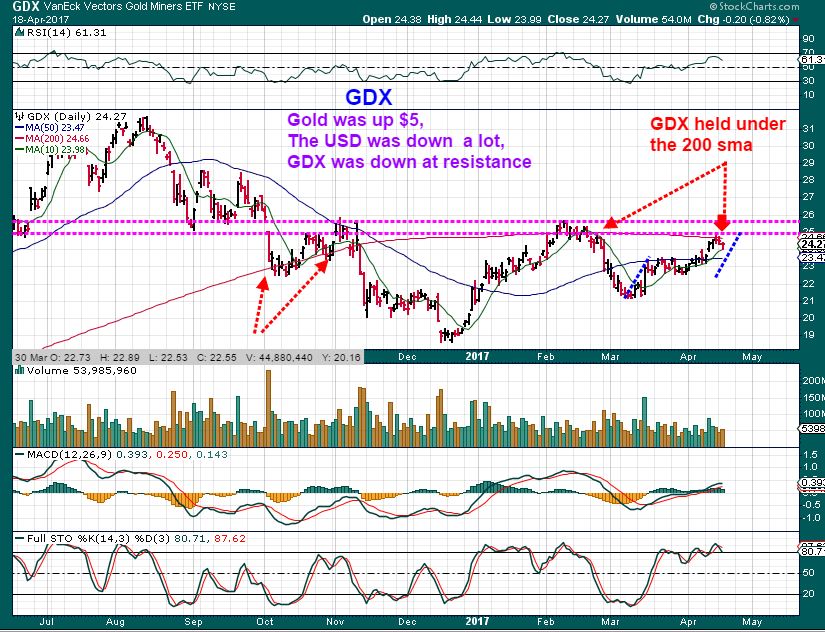This screenshot has height=632, width=825.
Task: Click the blue line swatch before MA(50)
Action: 19,128
